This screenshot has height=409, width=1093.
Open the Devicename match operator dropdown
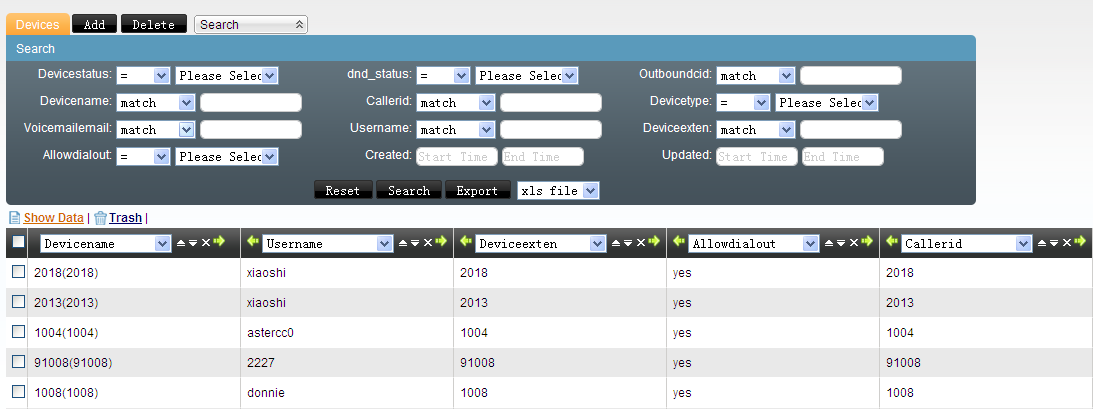(155, 102)
